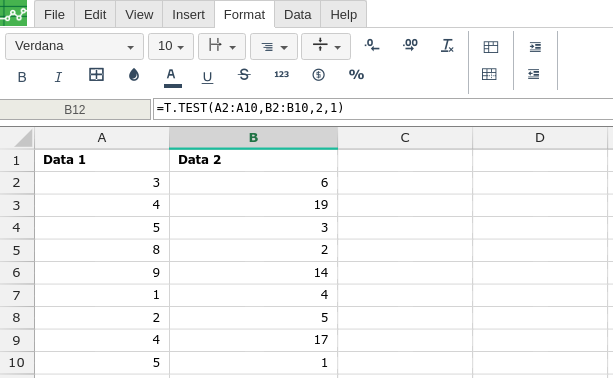Open the cell borders tool
613x378 pixels.
(96, 75)
